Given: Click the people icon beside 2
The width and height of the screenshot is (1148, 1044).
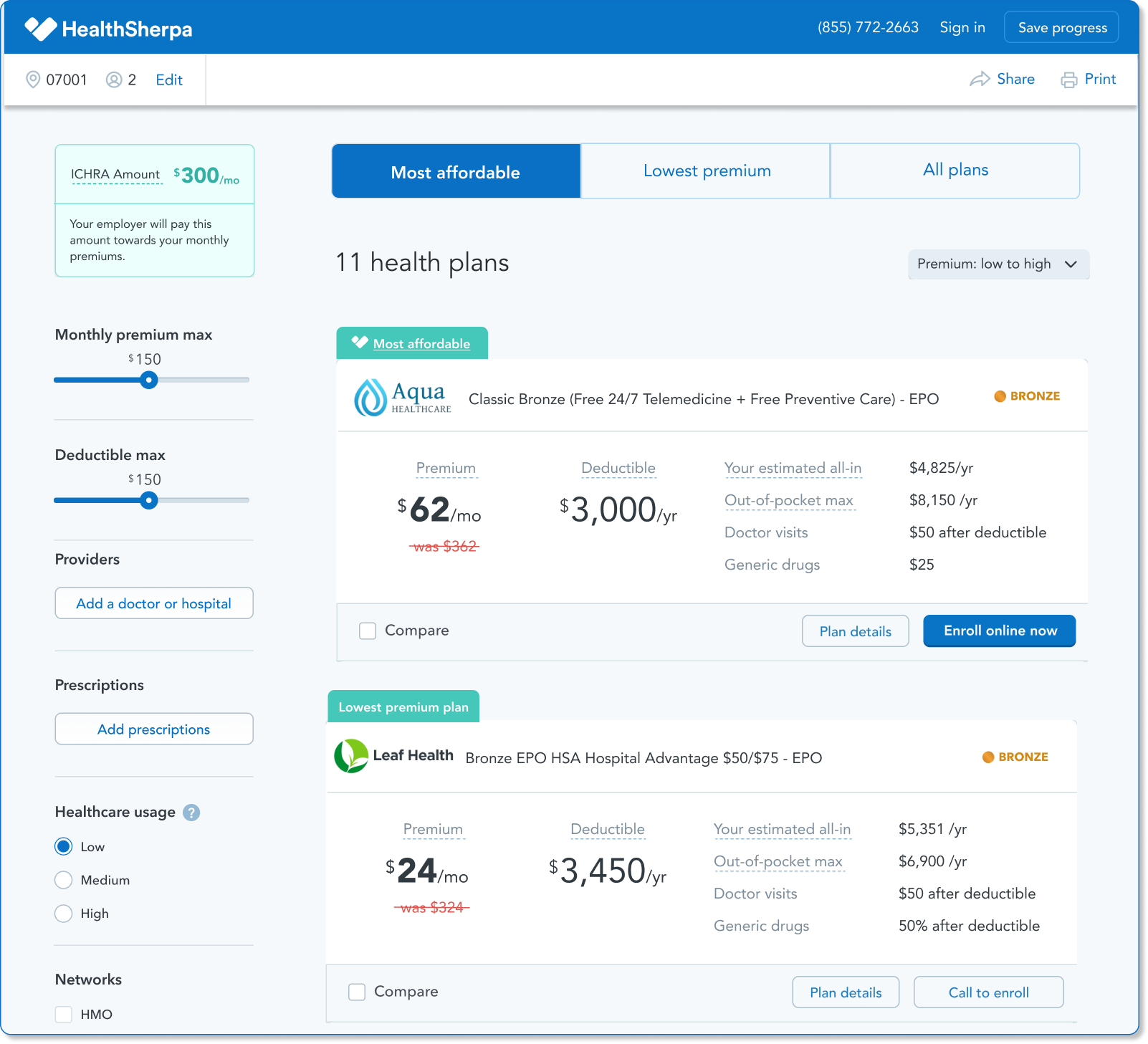Looking at the screenshot, I should pyautogui.click(x=113, y=80).
